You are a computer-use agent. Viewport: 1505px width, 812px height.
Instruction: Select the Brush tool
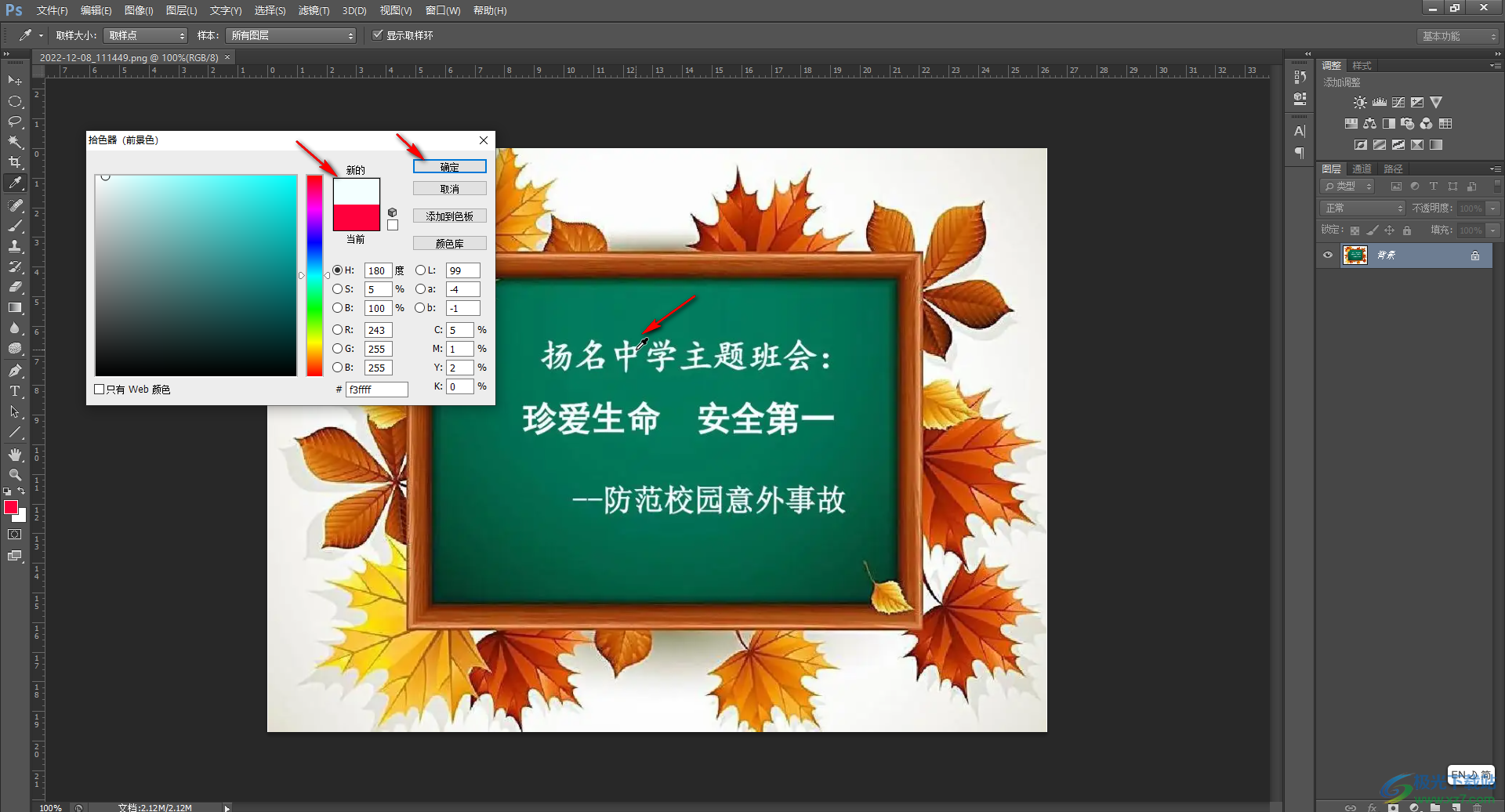15,226
